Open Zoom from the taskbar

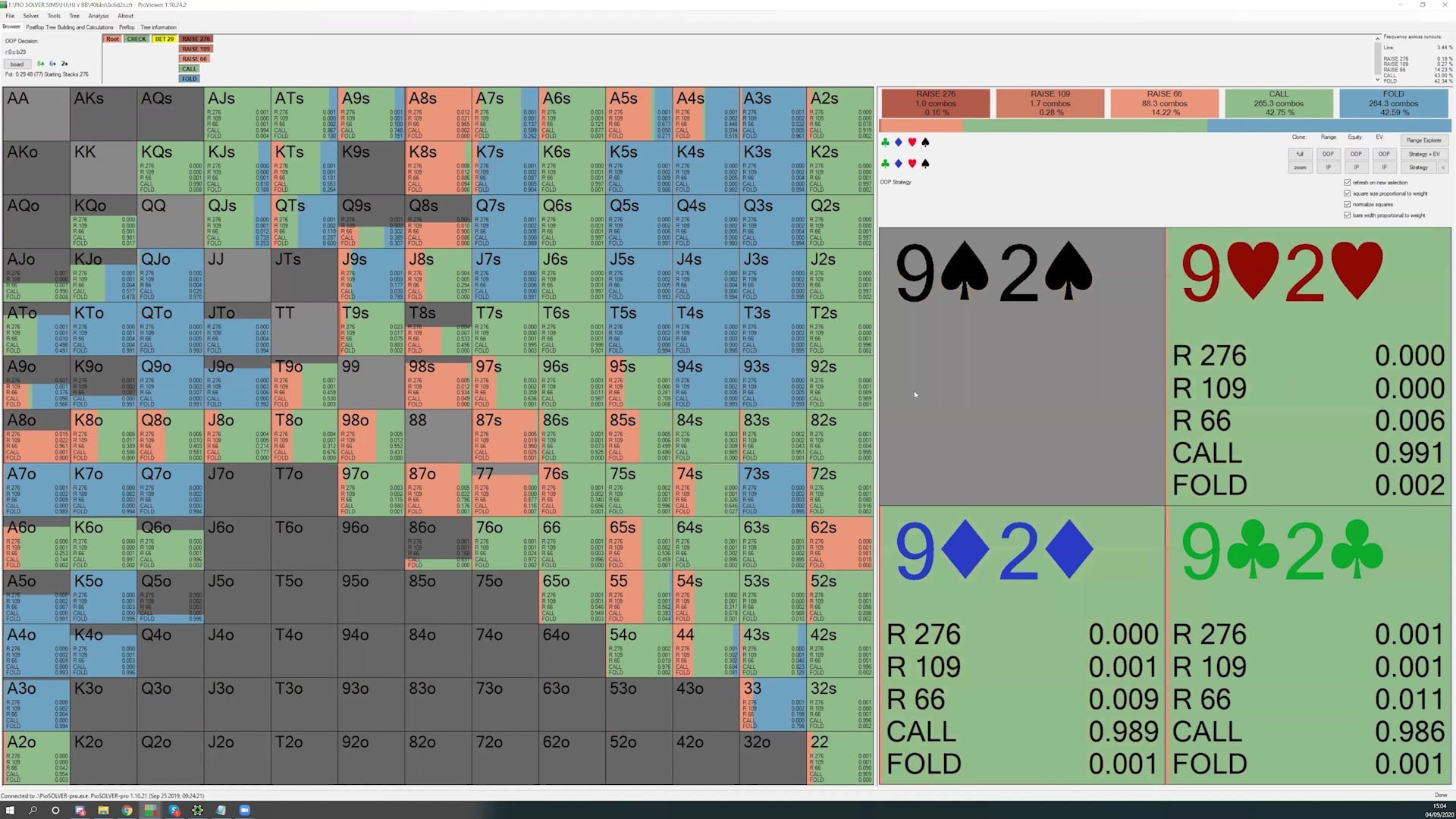(244, 811)
